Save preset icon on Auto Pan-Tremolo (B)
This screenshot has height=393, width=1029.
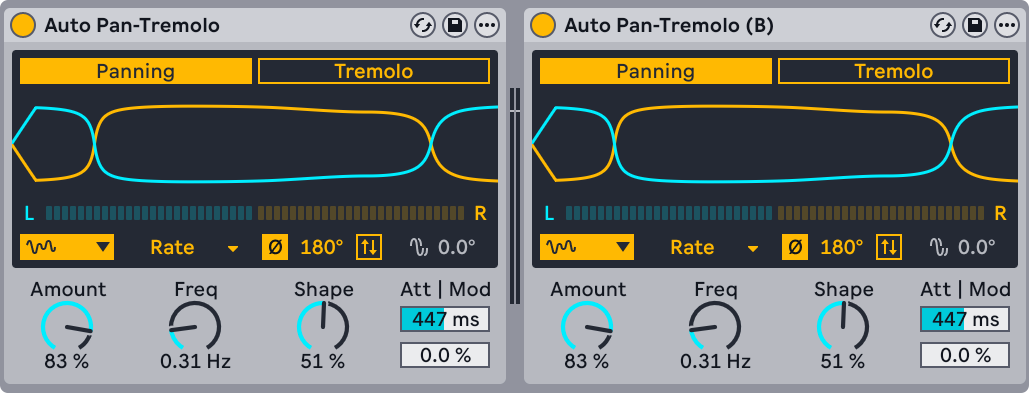tap(974, 26)
